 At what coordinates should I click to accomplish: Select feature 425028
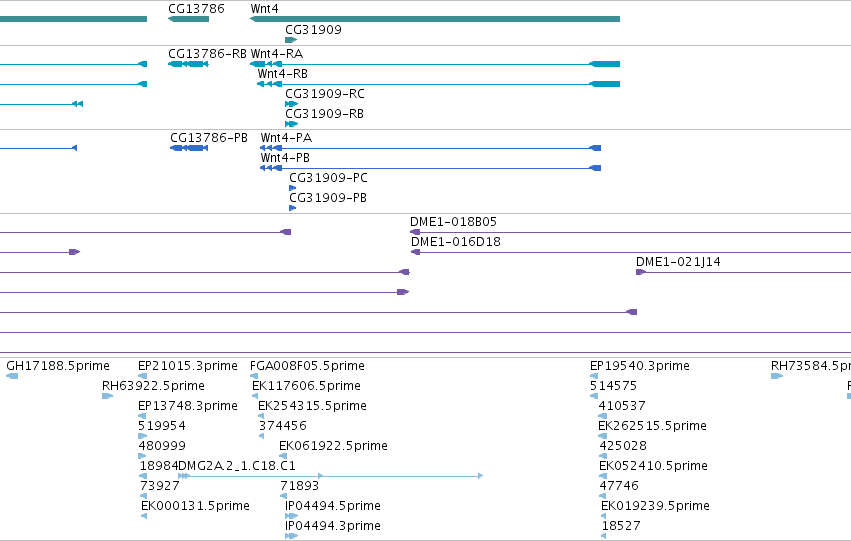(623, 447)
